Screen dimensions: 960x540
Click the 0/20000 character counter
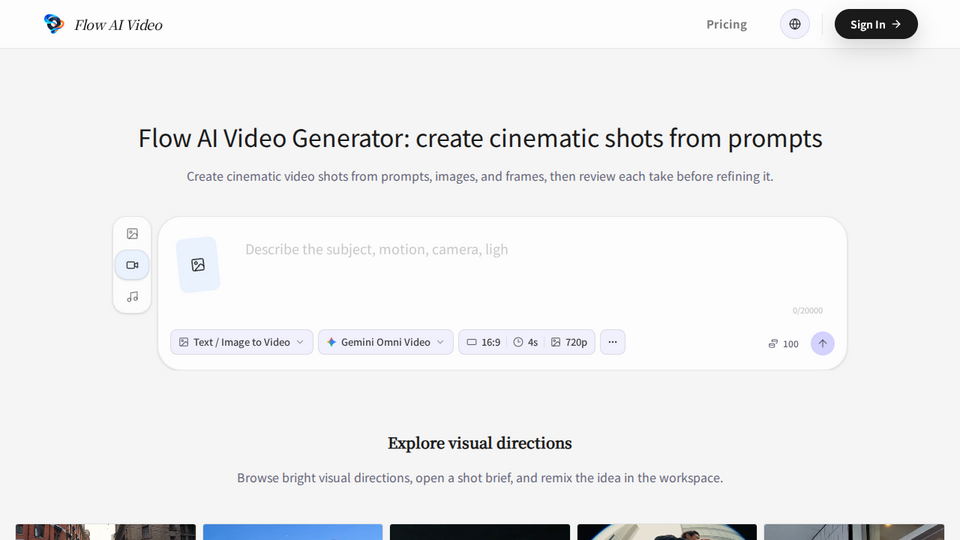(x=807, y=310)
